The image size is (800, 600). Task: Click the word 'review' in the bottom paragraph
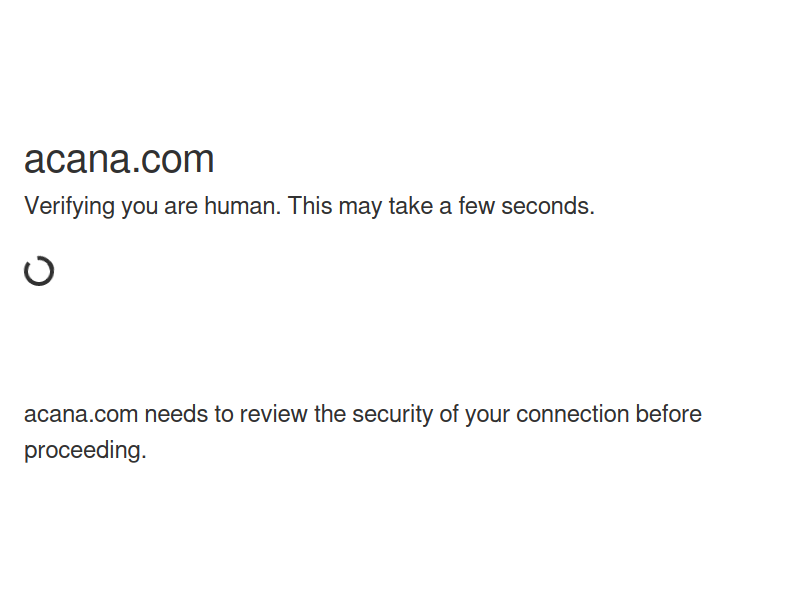coord(273,414)
